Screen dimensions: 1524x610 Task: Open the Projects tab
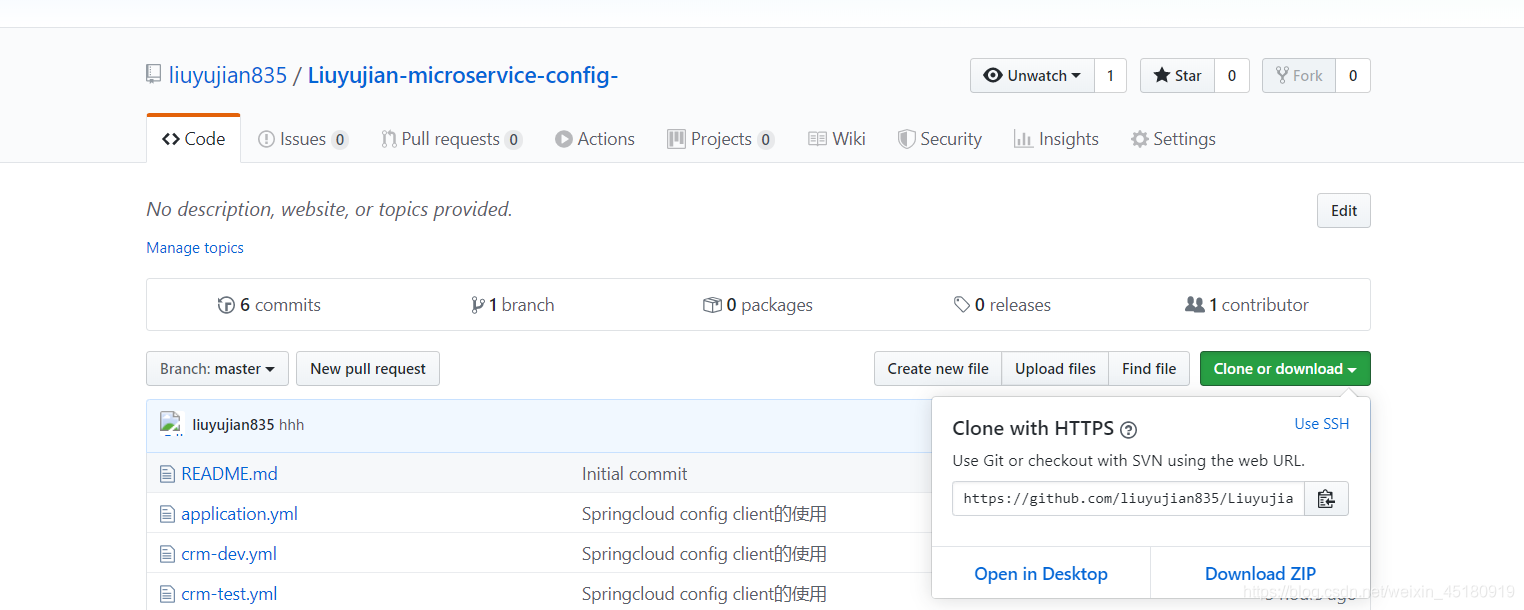pyautogui.click(x=720, y=139)
